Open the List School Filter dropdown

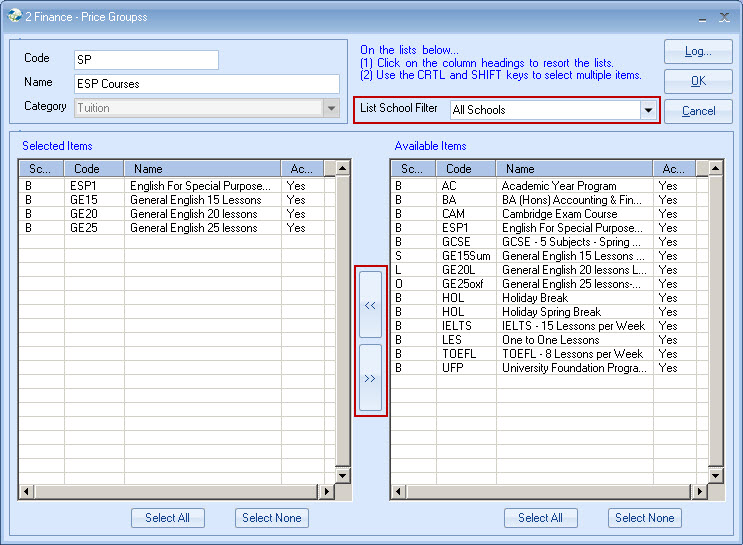pyautogui.click(x=648, y=110)
